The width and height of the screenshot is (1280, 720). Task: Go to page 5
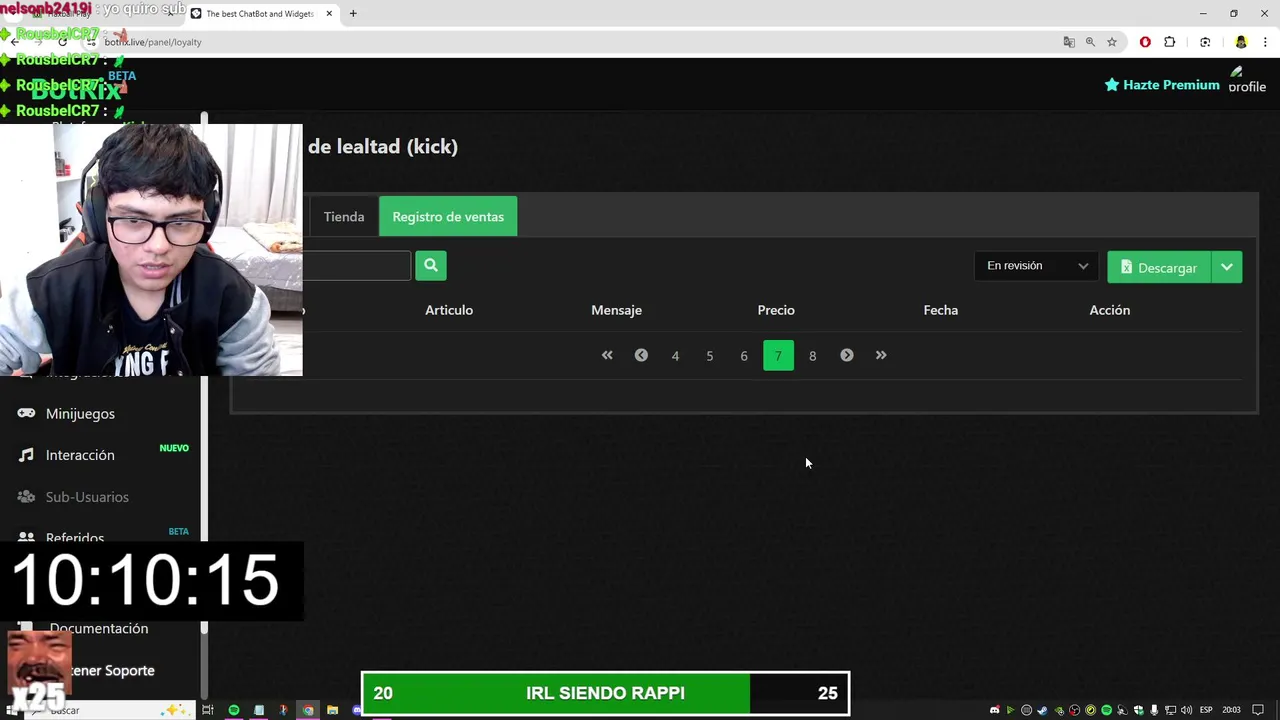pyautogui.click(x=710, y=356)
